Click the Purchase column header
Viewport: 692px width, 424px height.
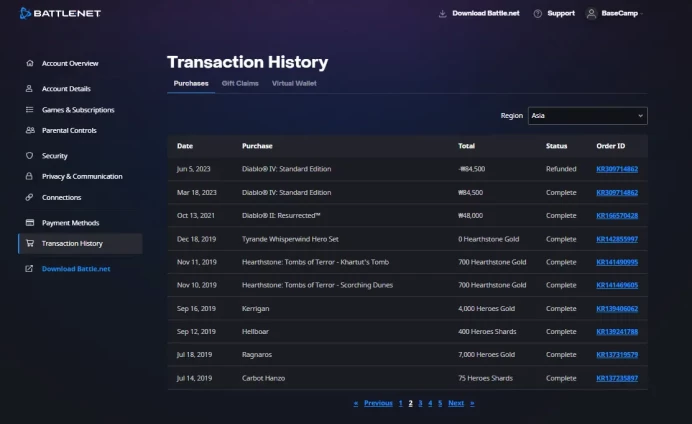(x=257, y=146)
